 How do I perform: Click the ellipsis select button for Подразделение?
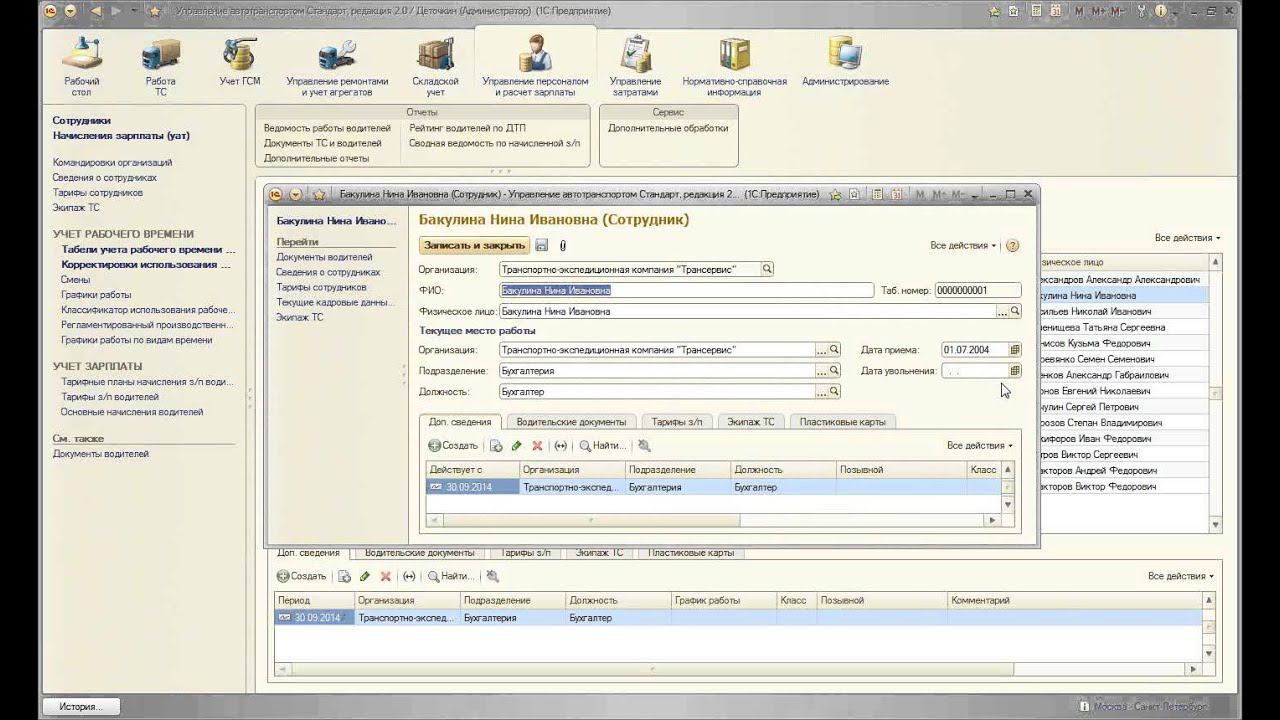point(821,371)
